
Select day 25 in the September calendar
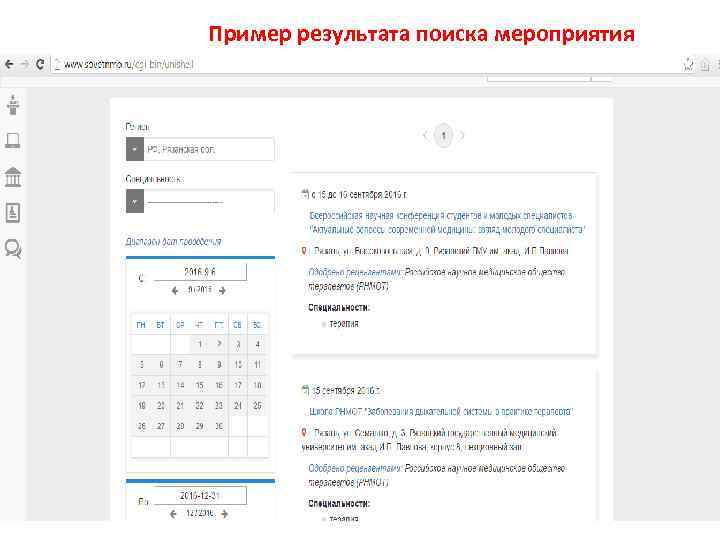click(x=258, y=405)
